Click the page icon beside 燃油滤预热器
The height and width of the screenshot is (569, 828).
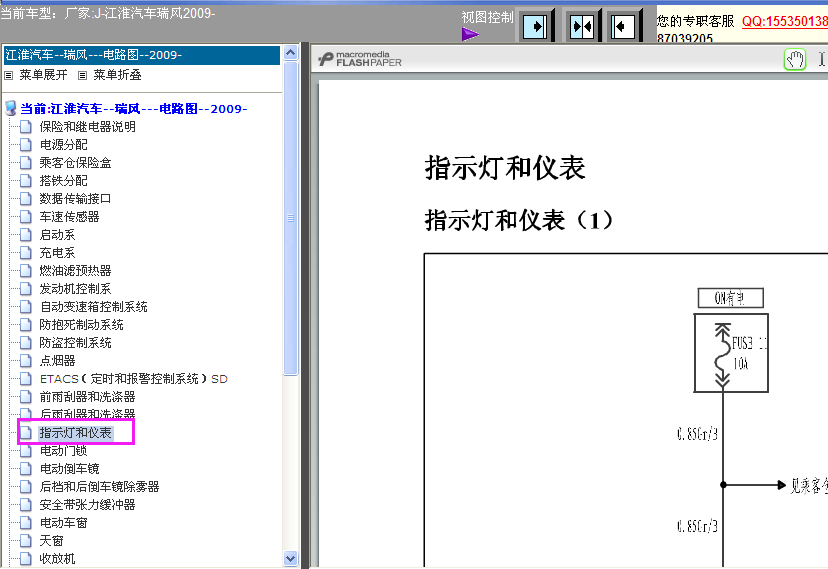pyautogui.click(x=25, y=271)
